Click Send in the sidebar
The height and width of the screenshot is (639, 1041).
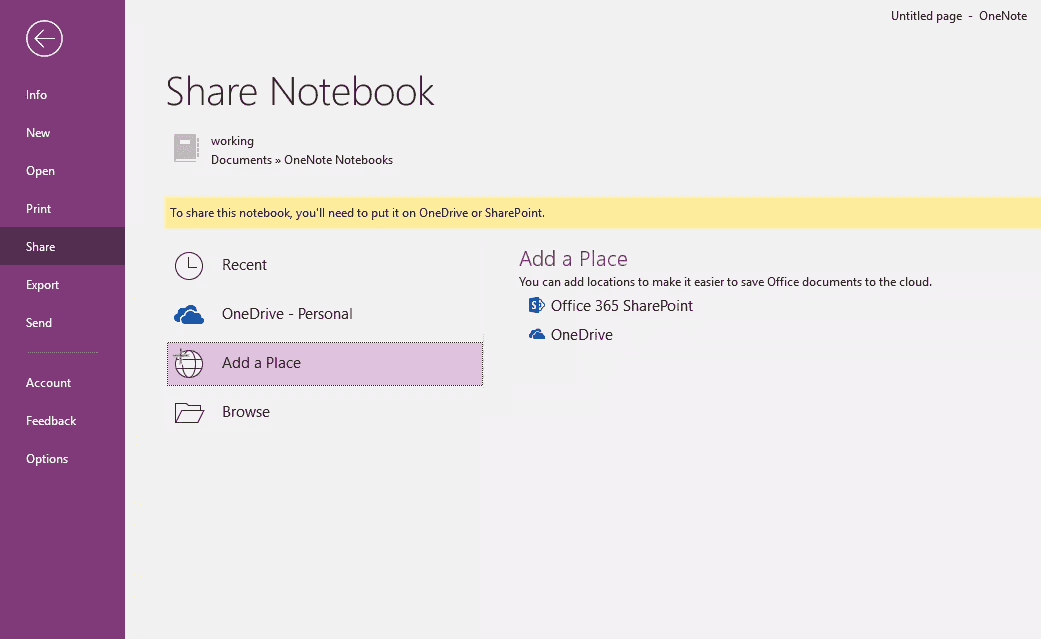(39, 323)
